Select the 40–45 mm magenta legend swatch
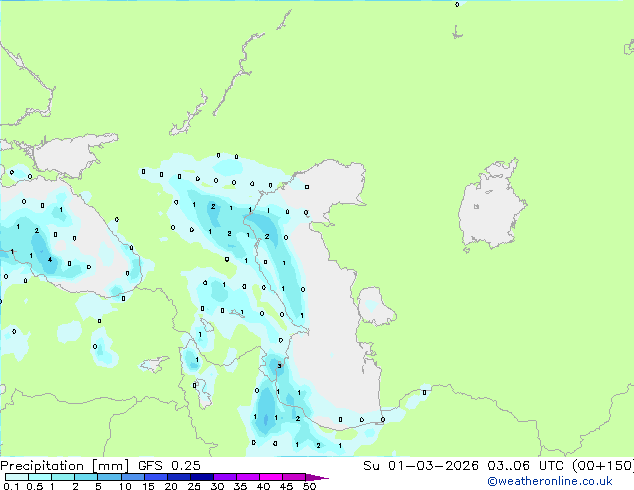 (x=271, y=477)
